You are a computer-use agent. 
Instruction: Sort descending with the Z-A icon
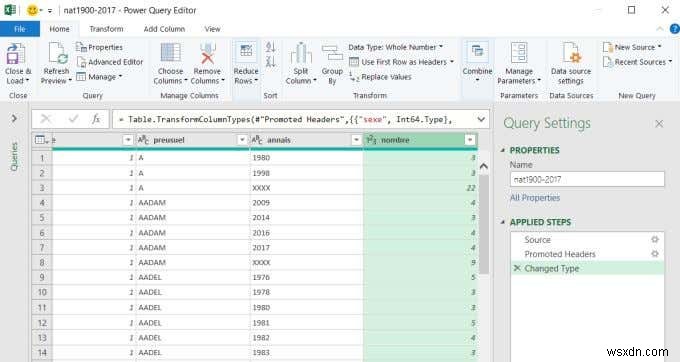click(271, 62)
